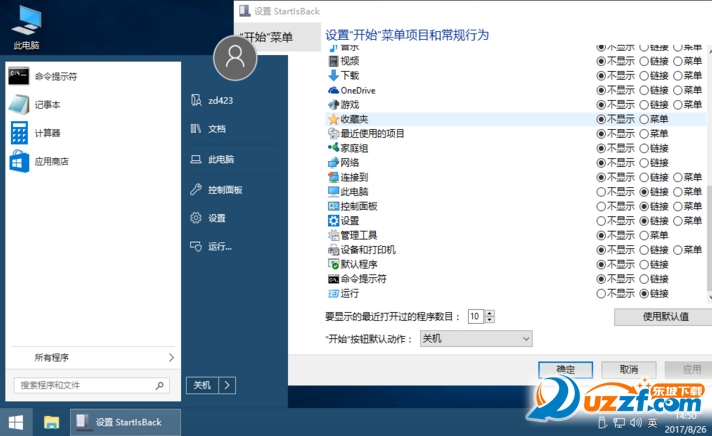Viewport: 712px width, 436px height.
Task: Click the 默认程序 default programs icon
Action: coord(333,264)
